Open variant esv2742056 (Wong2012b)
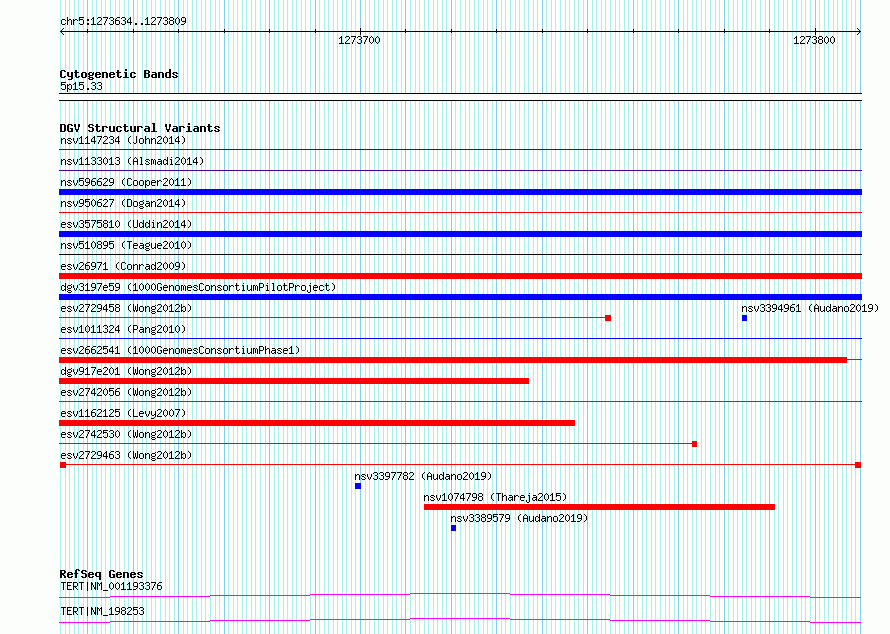Screen dimensions: 890x634 126,392
